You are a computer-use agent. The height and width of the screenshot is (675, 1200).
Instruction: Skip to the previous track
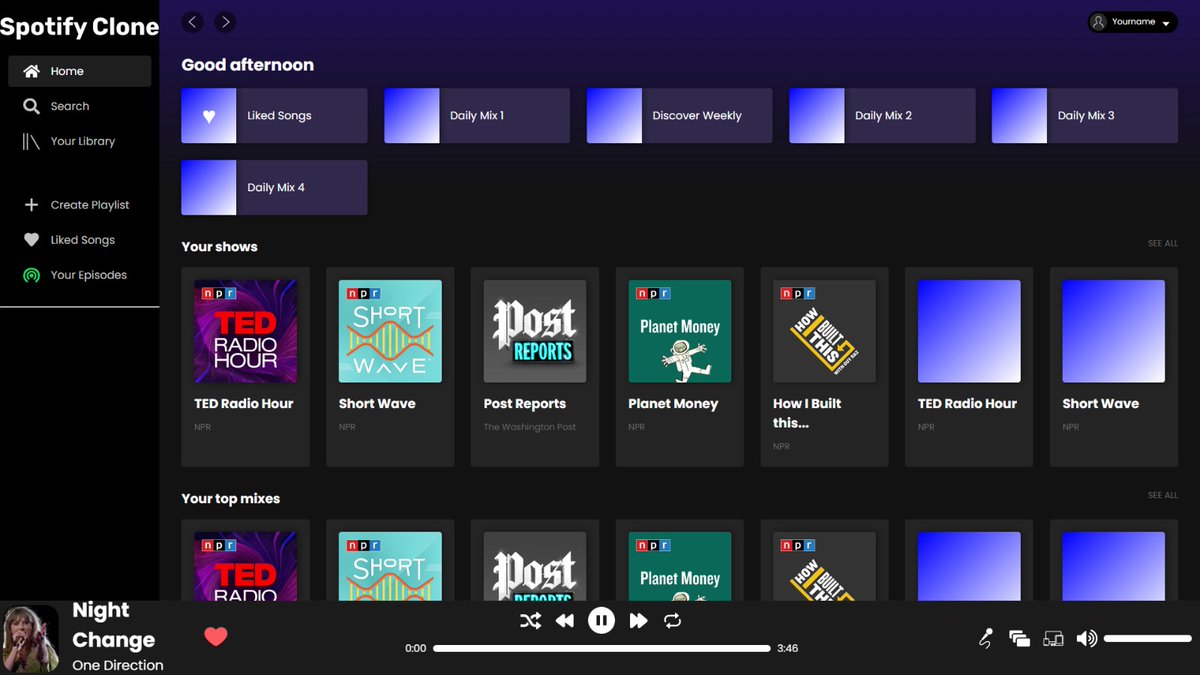(x=565, y=621)
